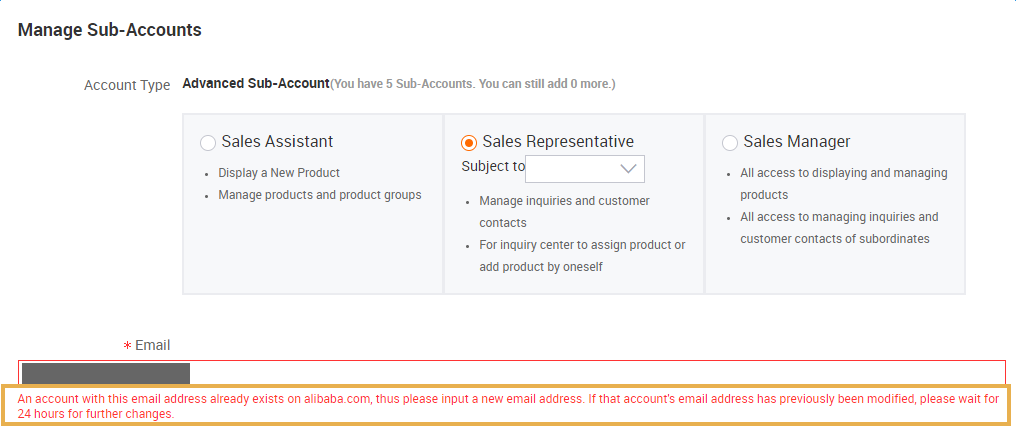Select the Sales Assistant radio button
Image resolution: width=1016 pixels, height=433 pixels.
point(208,143)
